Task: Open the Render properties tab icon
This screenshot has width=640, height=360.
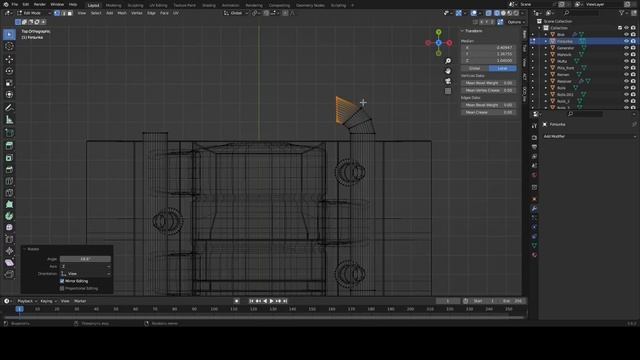Action: click(x=534, y=138)
